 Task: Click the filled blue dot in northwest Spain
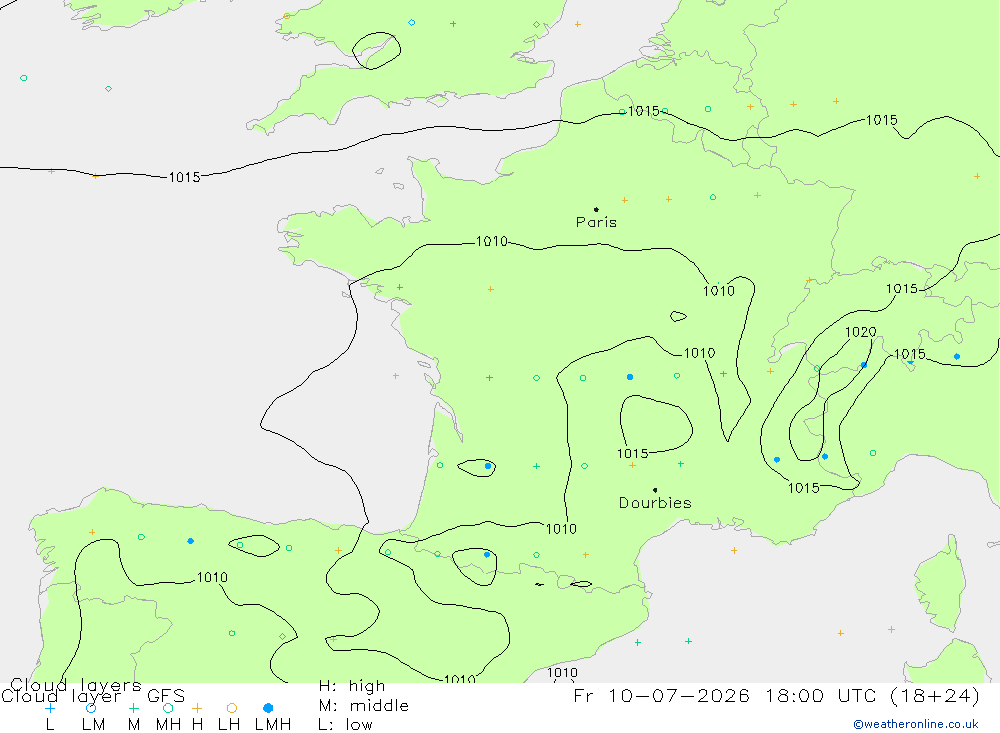click(x=191, y=541)
